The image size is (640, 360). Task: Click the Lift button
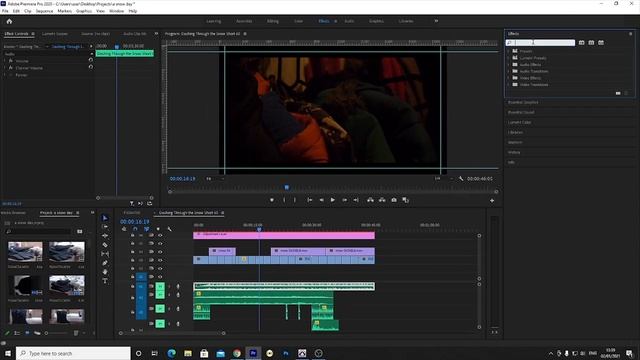click(370, 200)
